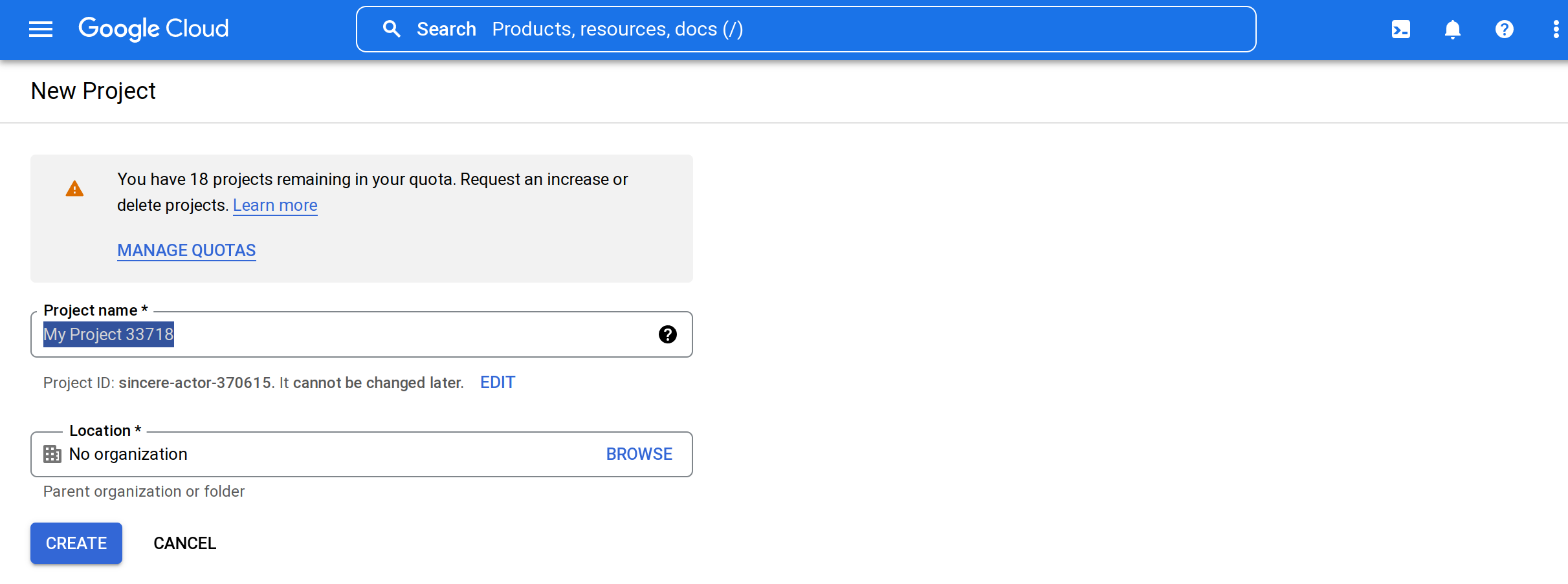
Task: Focus the Products, resources, docs search box
Action: 841,29
